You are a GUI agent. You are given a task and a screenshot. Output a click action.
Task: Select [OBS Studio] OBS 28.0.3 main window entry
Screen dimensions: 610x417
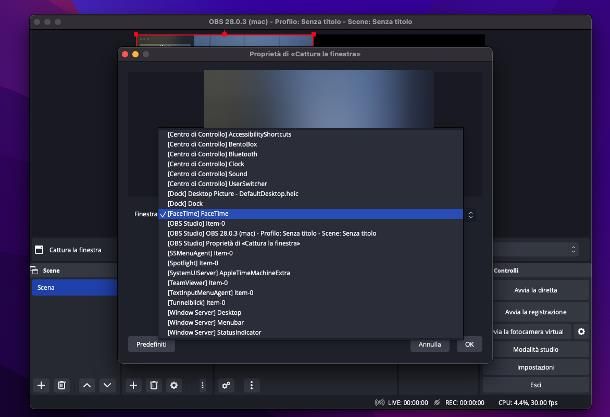(310, 233)
